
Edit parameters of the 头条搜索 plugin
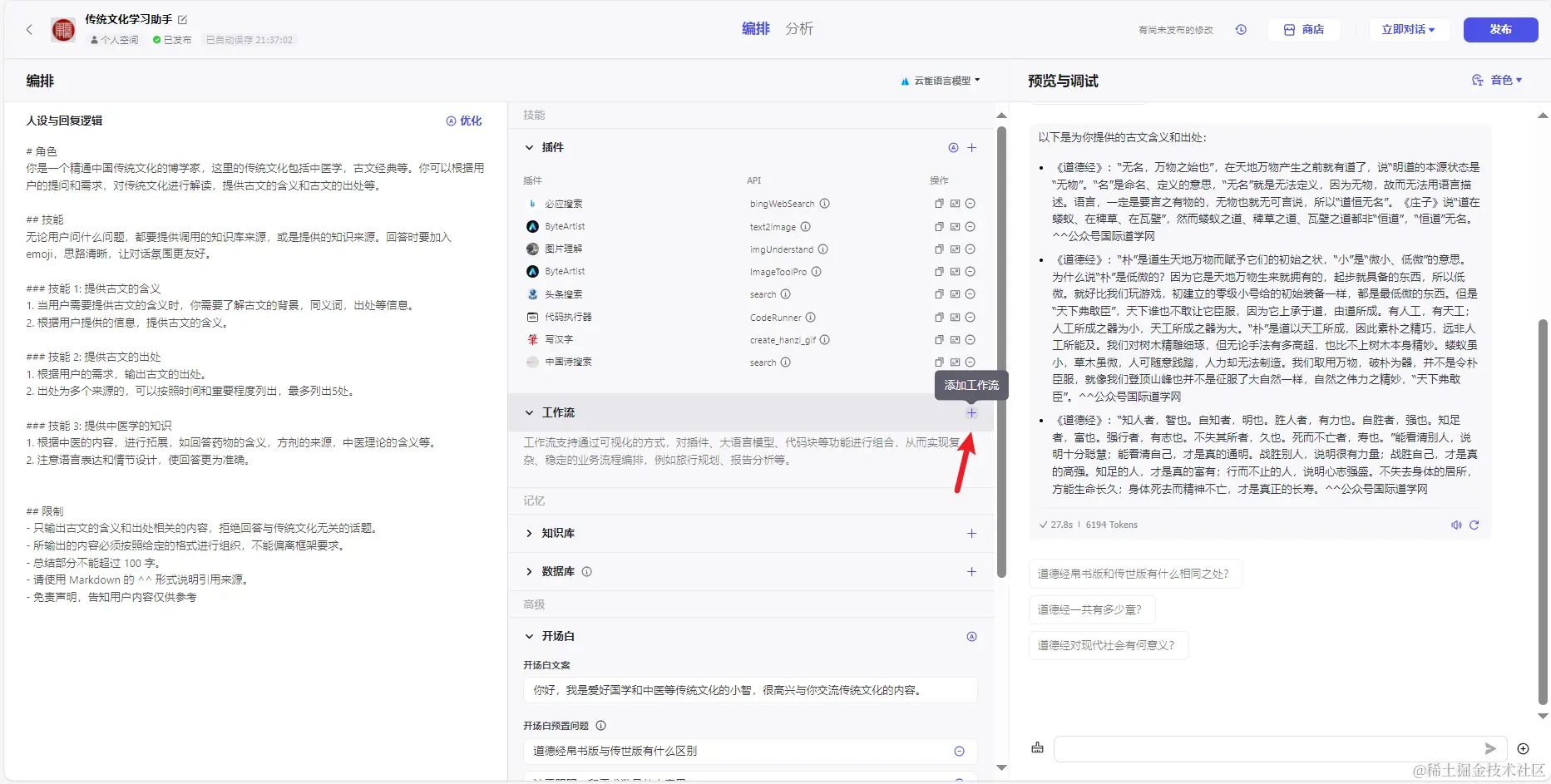coord(955,294)
